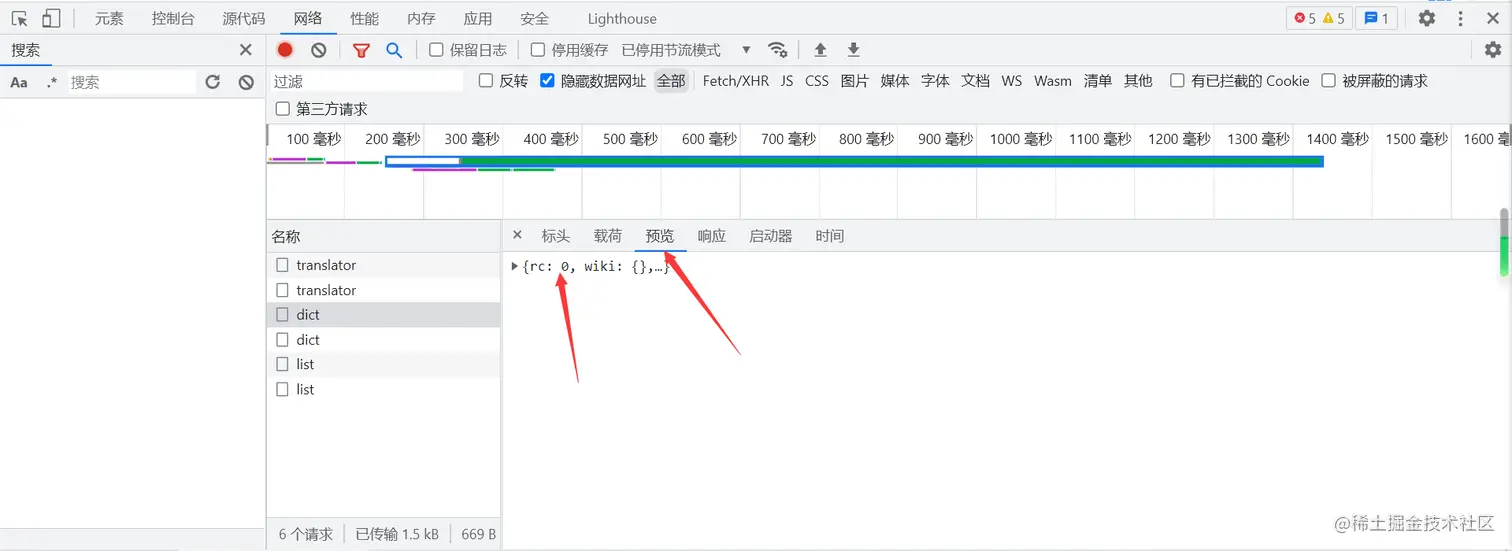
Task: Open network conditions wifi icon
Action: click(777, 50)
